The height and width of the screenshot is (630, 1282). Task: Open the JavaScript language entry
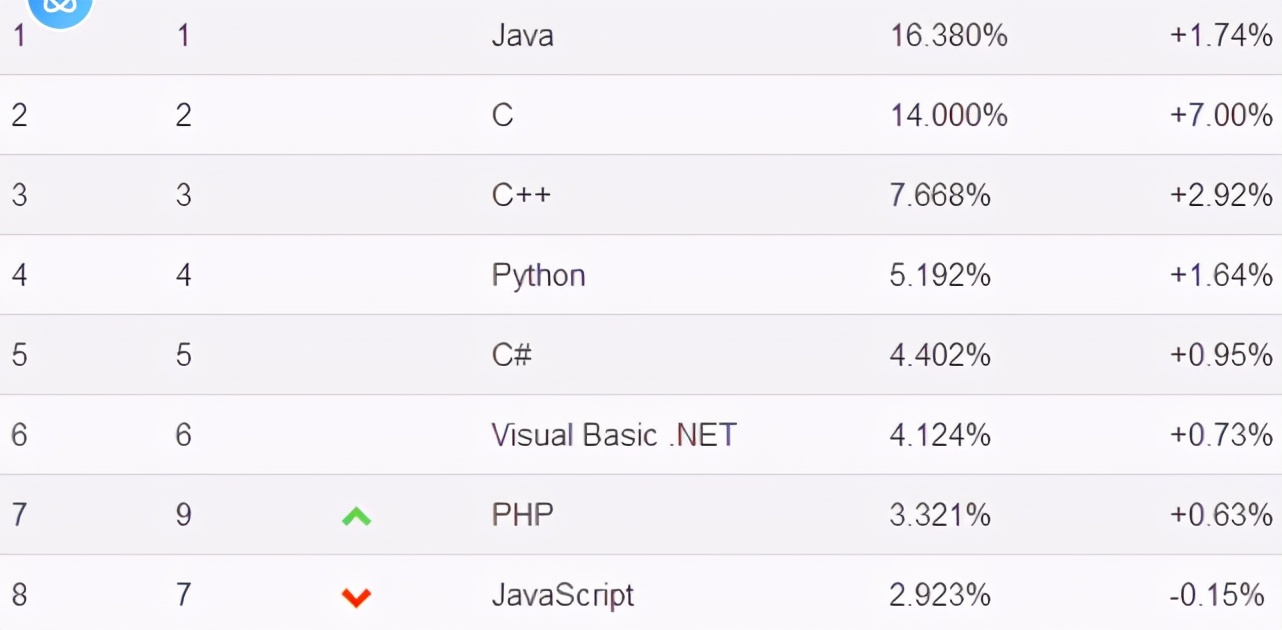(562, 595)
